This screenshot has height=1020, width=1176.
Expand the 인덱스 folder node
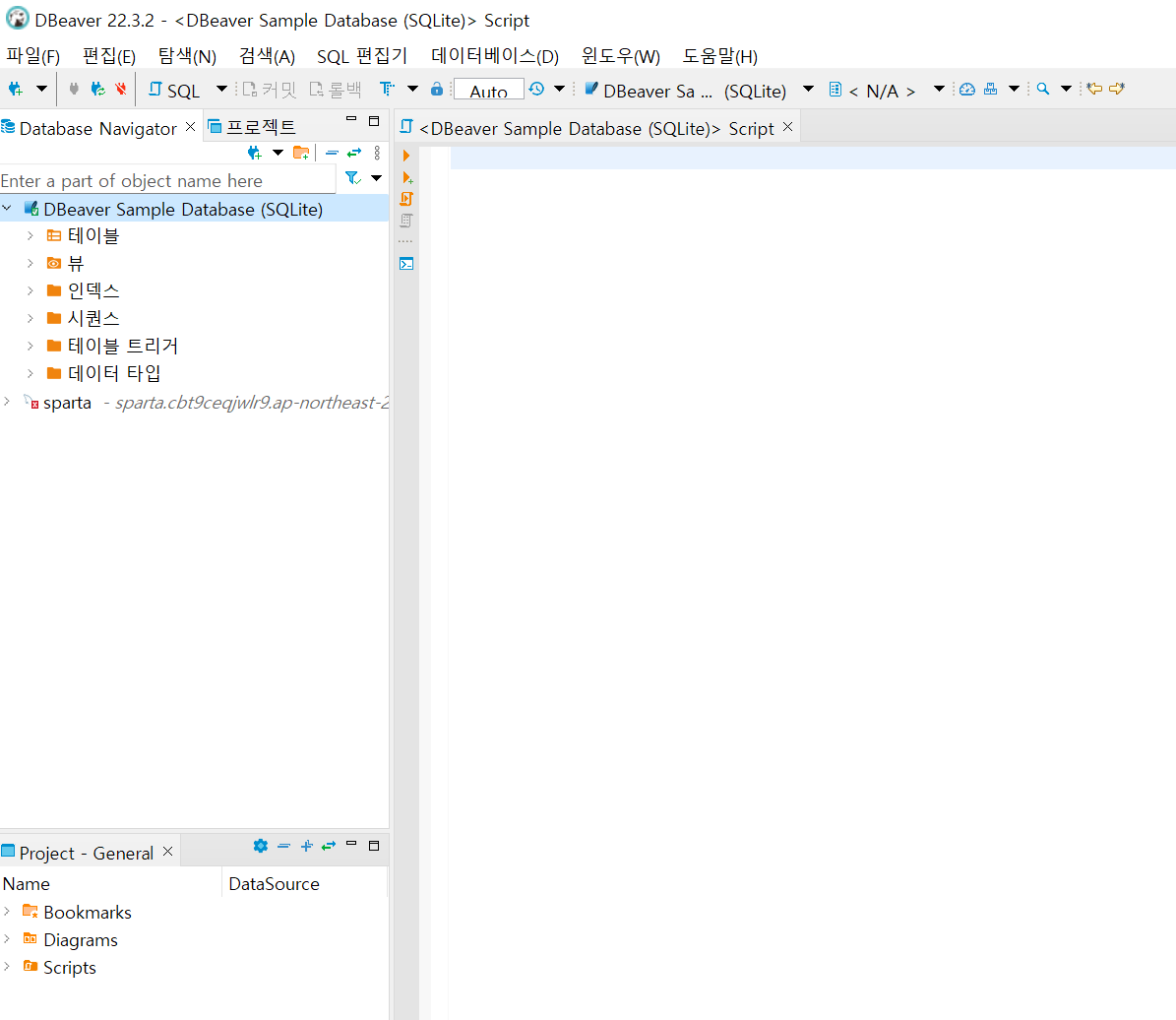click(30, 290)
